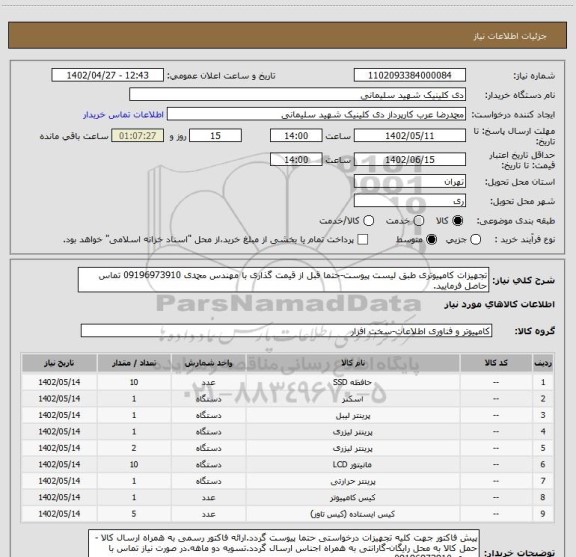Image resolution: width=576 pixels, height=557 pixels.
Task: Click the price validity date 1402/06/15
Action: tap(410, 159)
